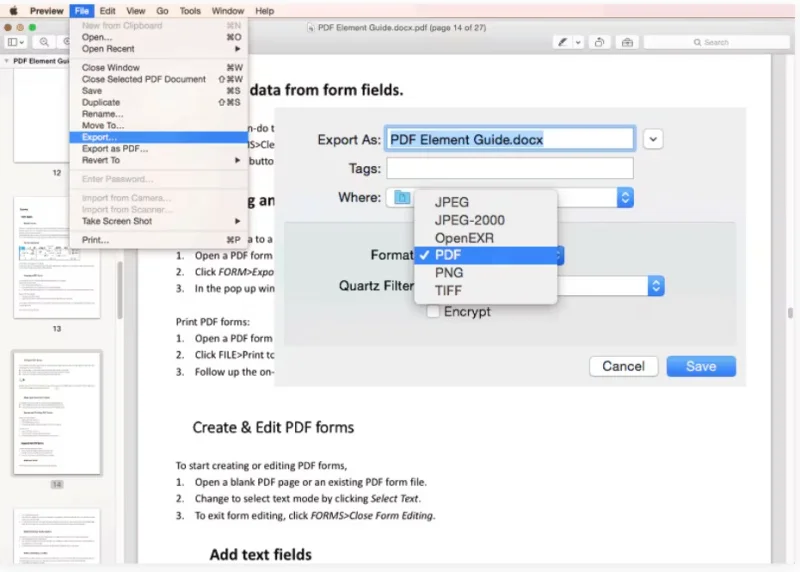Click the Cancel button
Screen dimensions: 801x573
(623, 366)
